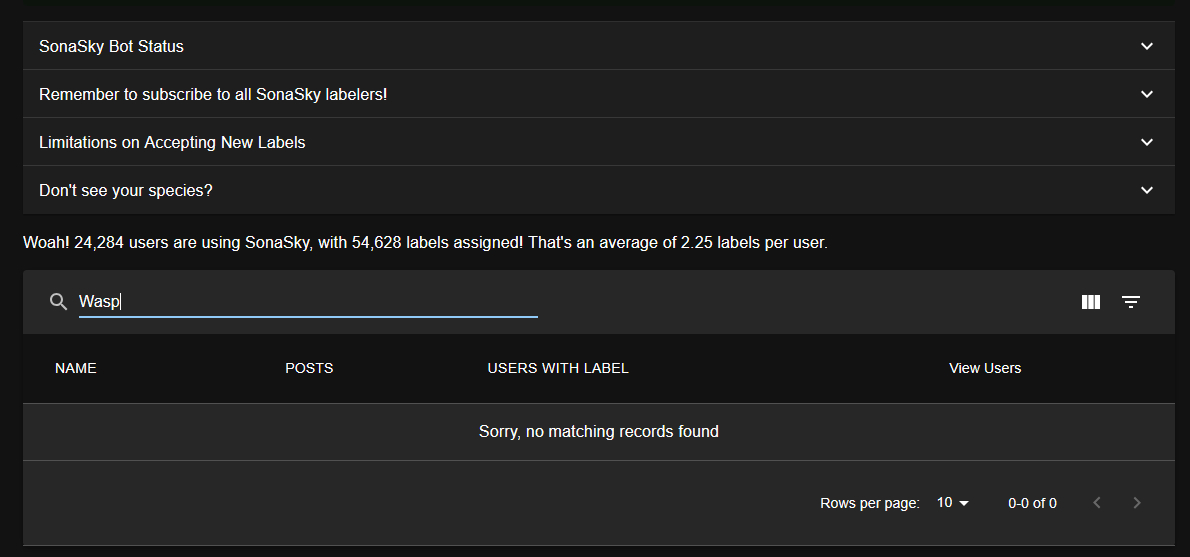Open the table filters icon

(x=1131, y=302)
